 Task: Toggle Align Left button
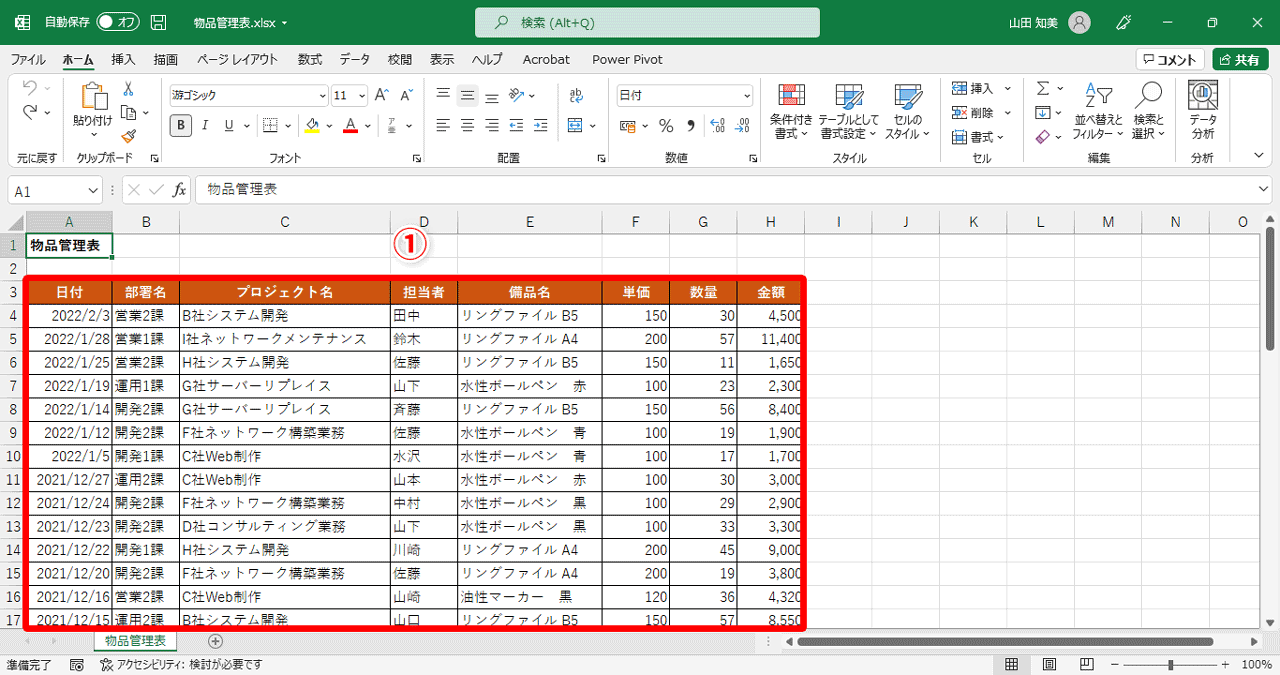click(443, 125)
